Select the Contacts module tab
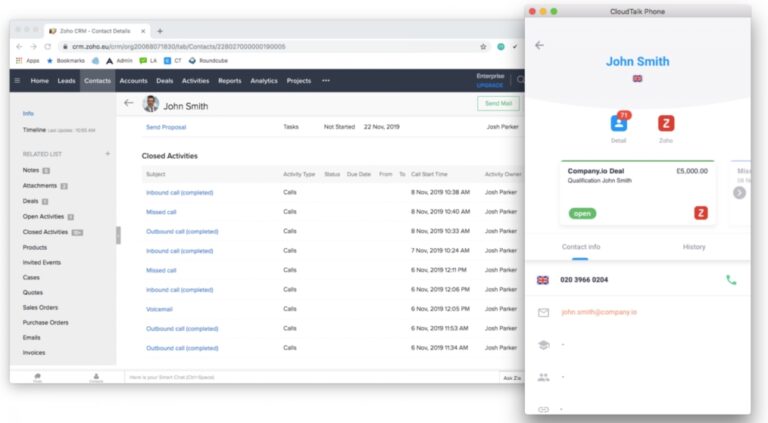The image size is (768, 423). coord(97,81)
